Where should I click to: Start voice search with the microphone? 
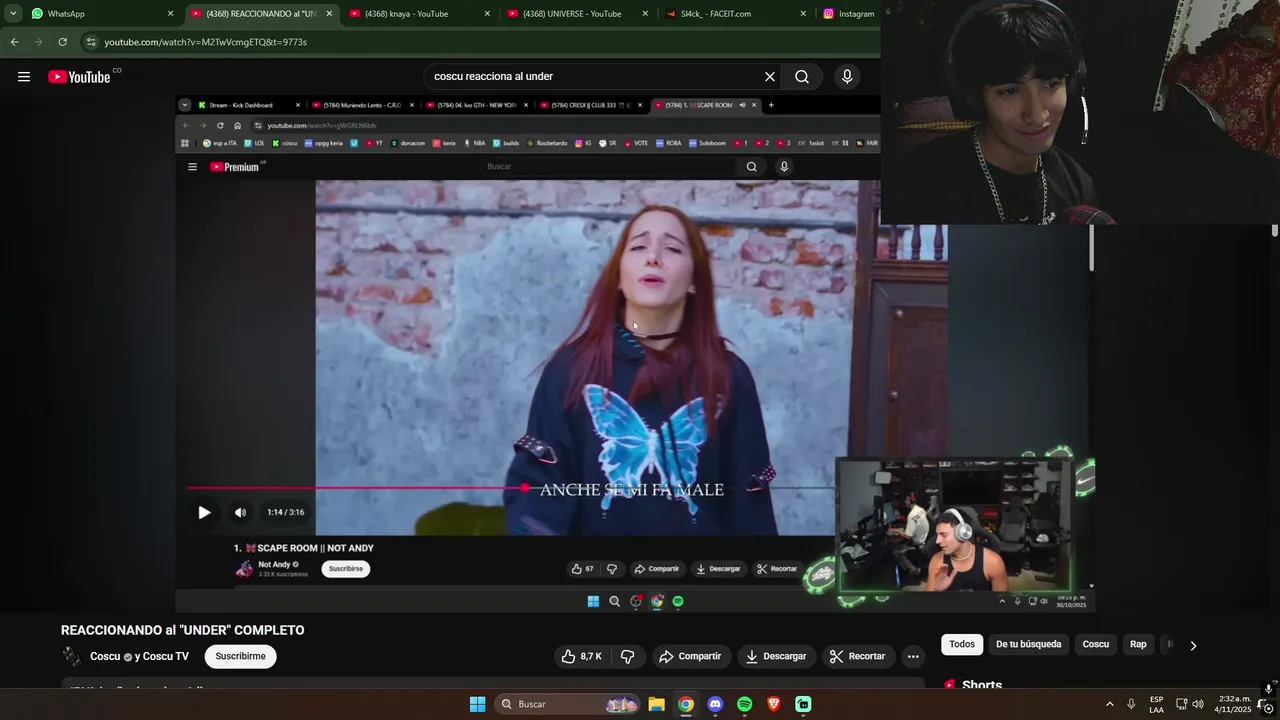[847, 77]
